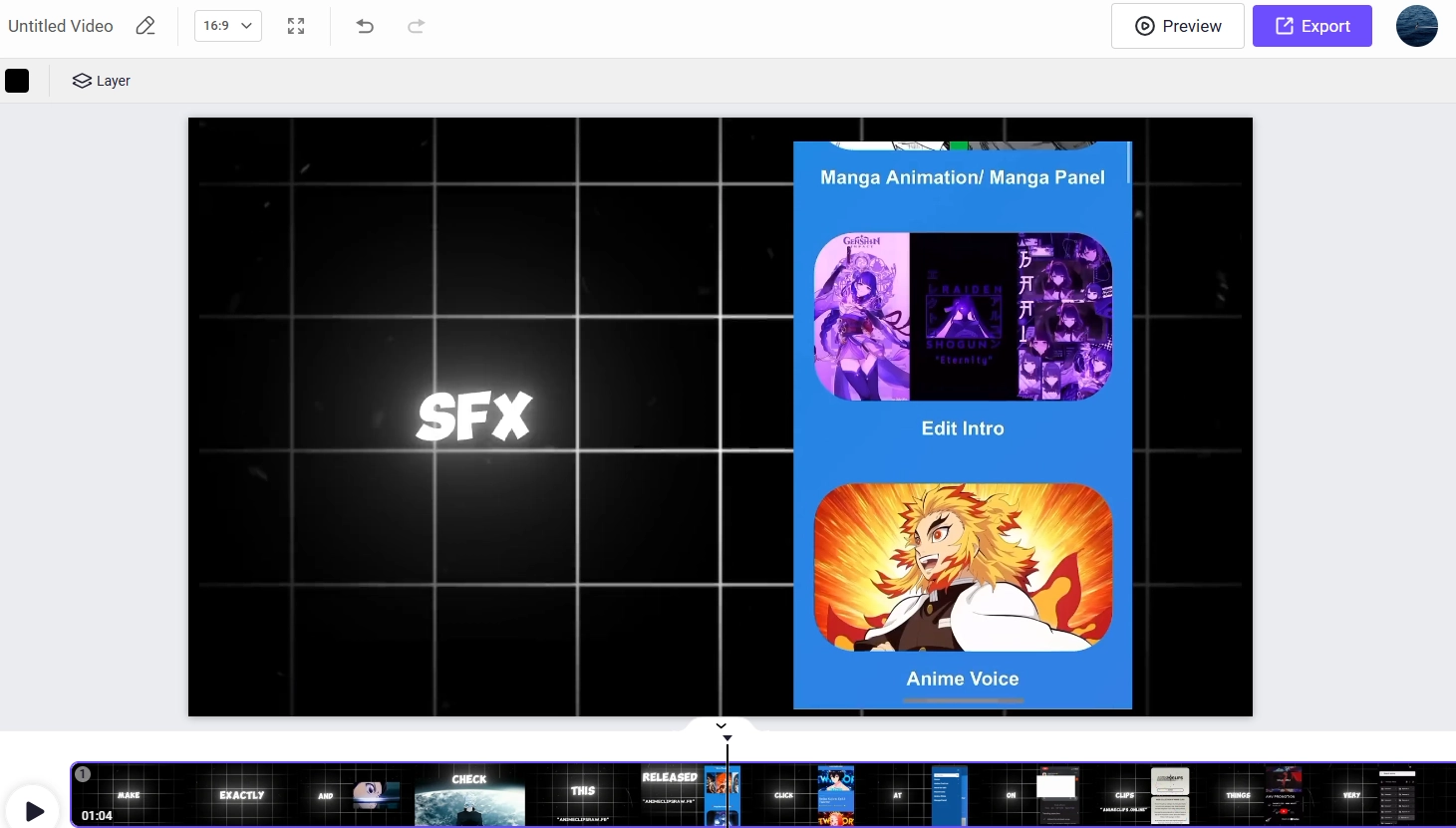Click the fullscreen expand icon
Screen dimensions: 1456x828
[296, 26]
